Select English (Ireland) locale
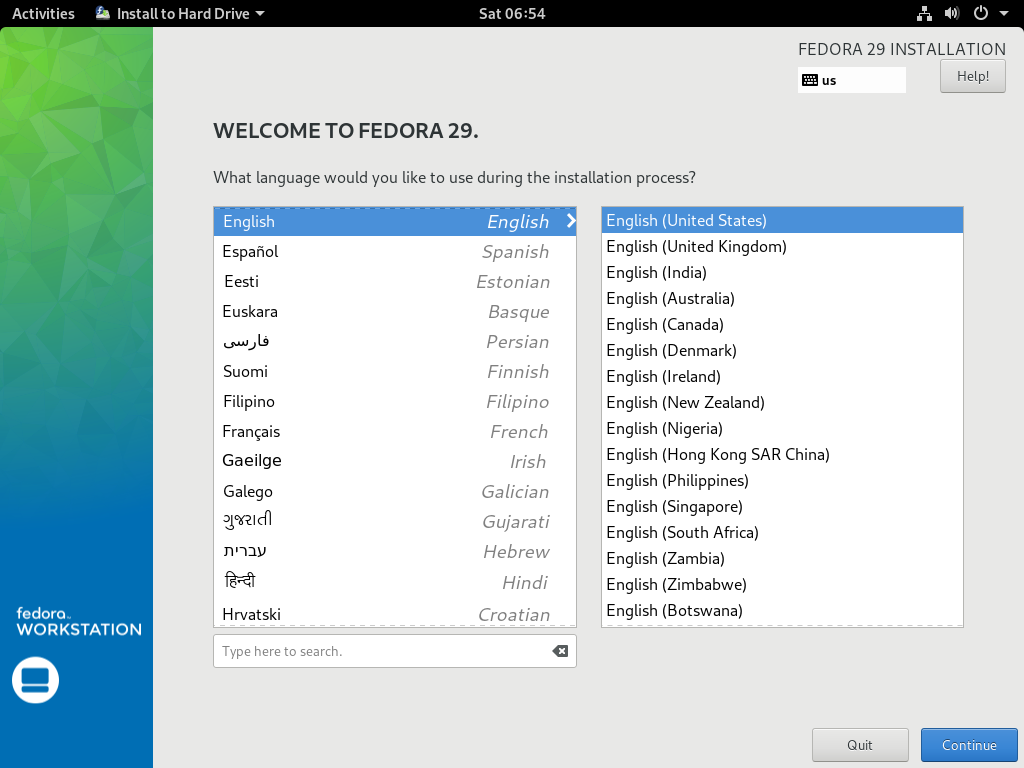 click(x=782, y=376)
